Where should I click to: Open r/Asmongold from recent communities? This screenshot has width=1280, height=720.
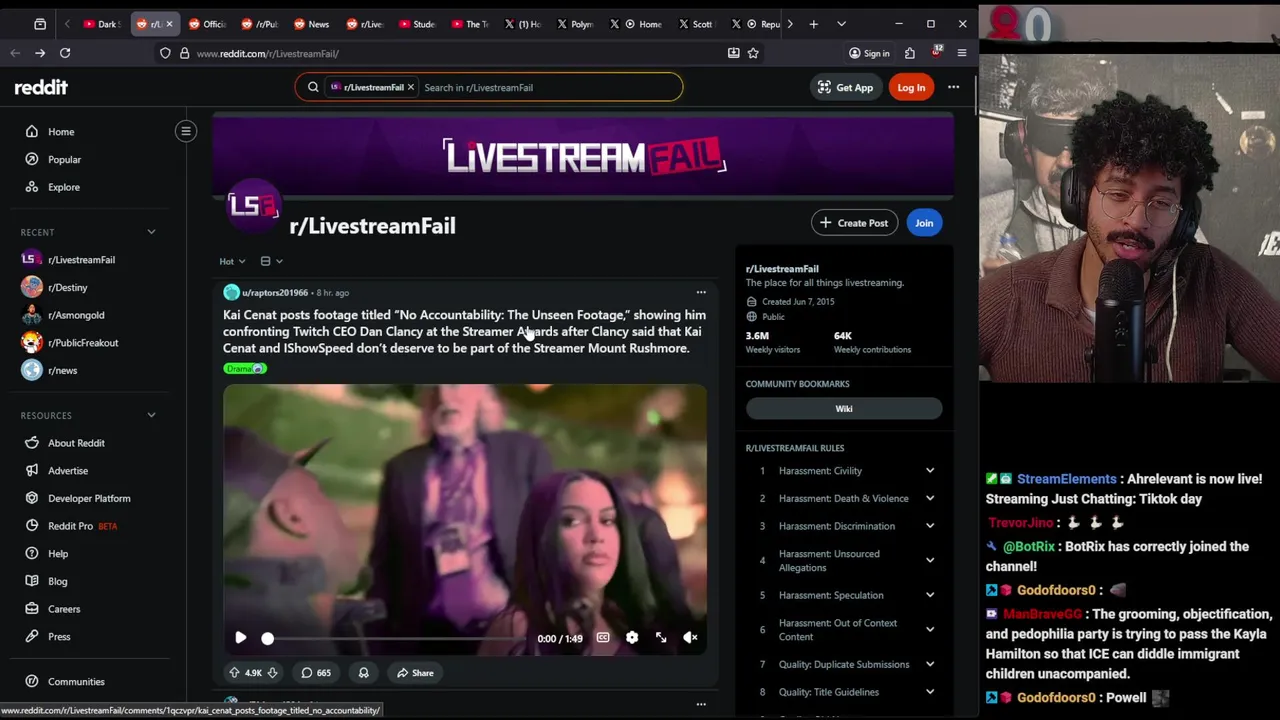coord(75,315)
